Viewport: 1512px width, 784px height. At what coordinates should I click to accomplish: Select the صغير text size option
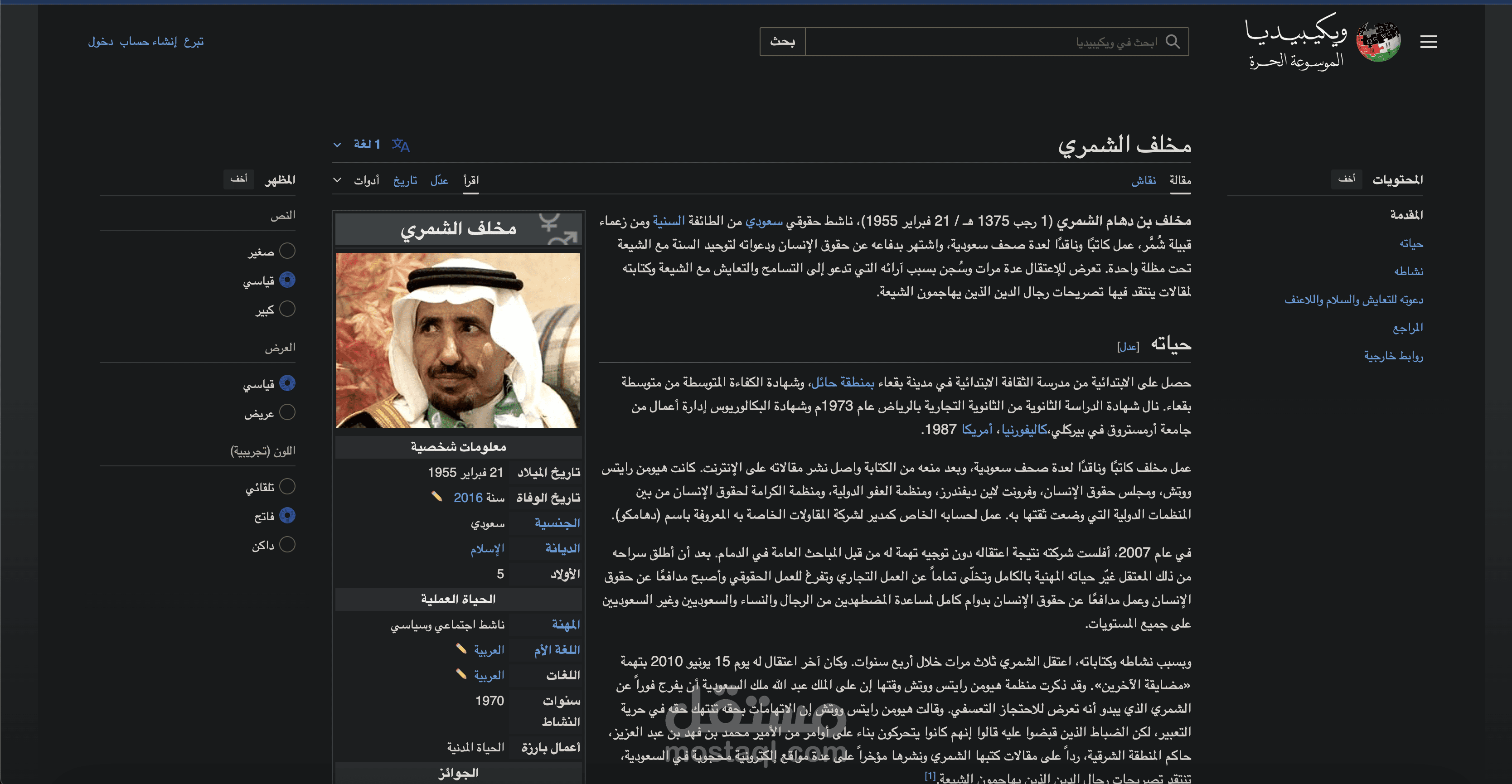tap(287, 251)
